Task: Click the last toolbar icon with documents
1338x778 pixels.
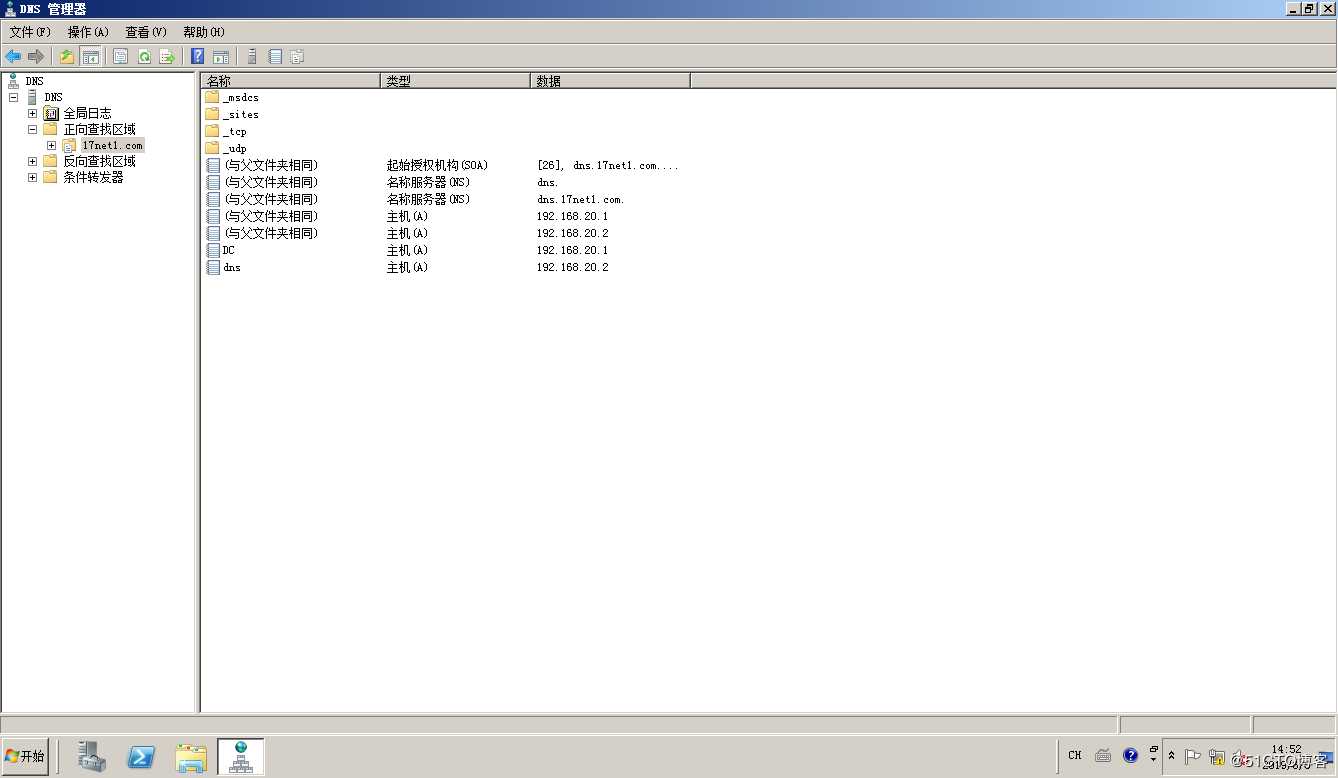Action: tap(297, 57)
